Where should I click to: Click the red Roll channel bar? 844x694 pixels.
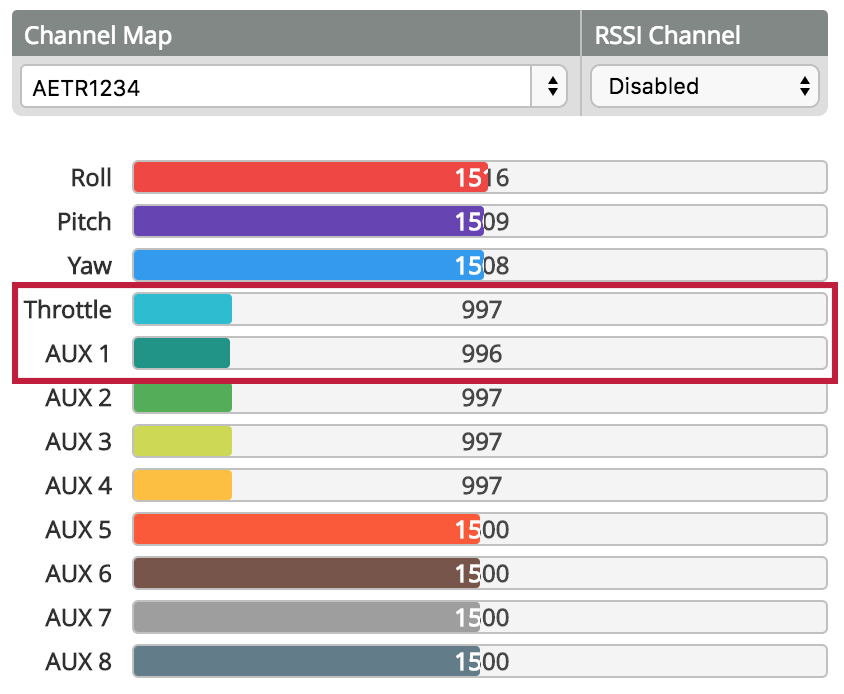(310, 178)
